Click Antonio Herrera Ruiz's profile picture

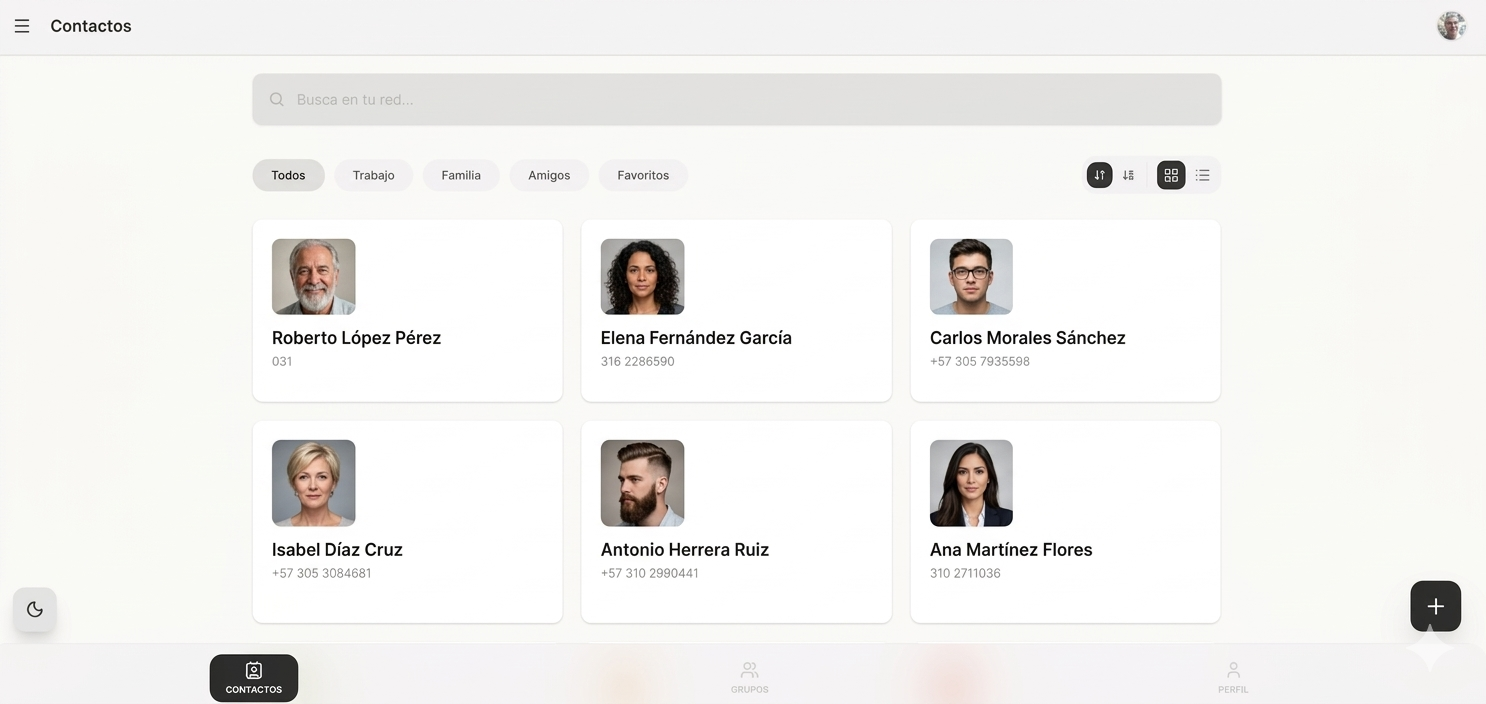[642, 483]
